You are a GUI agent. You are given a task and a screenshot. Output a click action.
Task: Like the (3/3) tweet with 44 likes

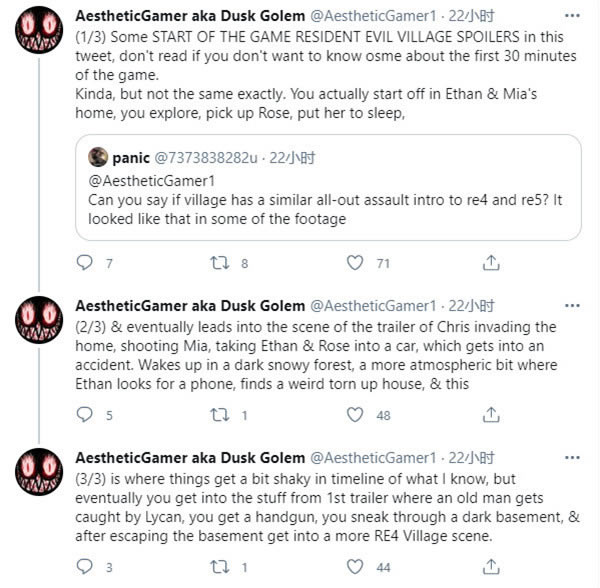click(354, 566)
